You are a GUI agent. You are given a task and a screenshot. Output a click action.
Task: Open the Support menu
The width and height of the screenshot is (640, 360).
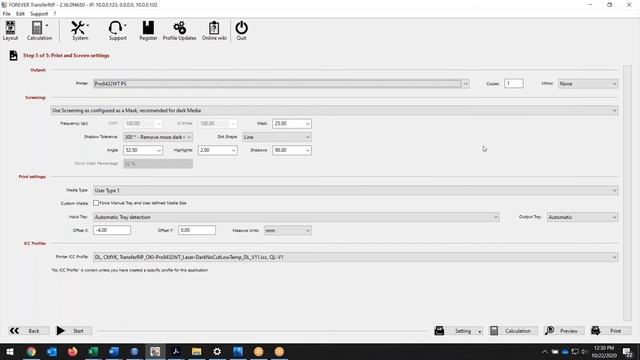coord(39,13)
